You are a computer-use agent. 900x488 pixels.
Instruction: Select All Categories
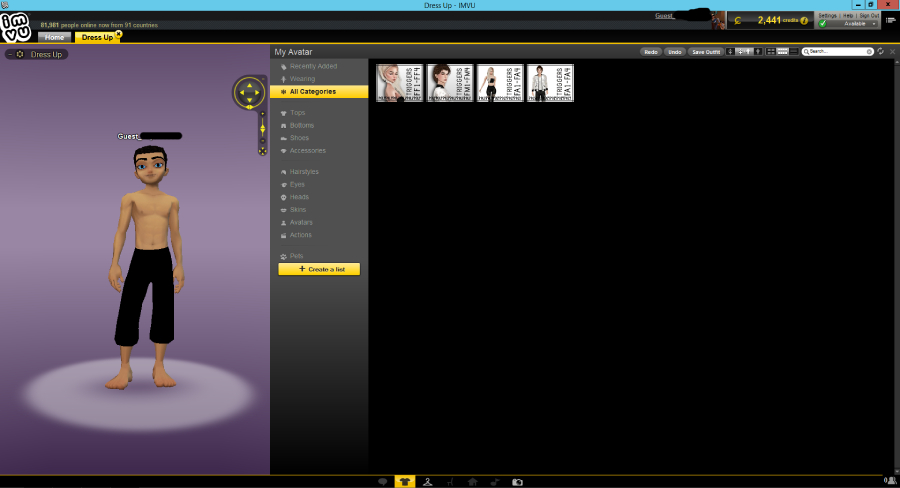[319, 91]
